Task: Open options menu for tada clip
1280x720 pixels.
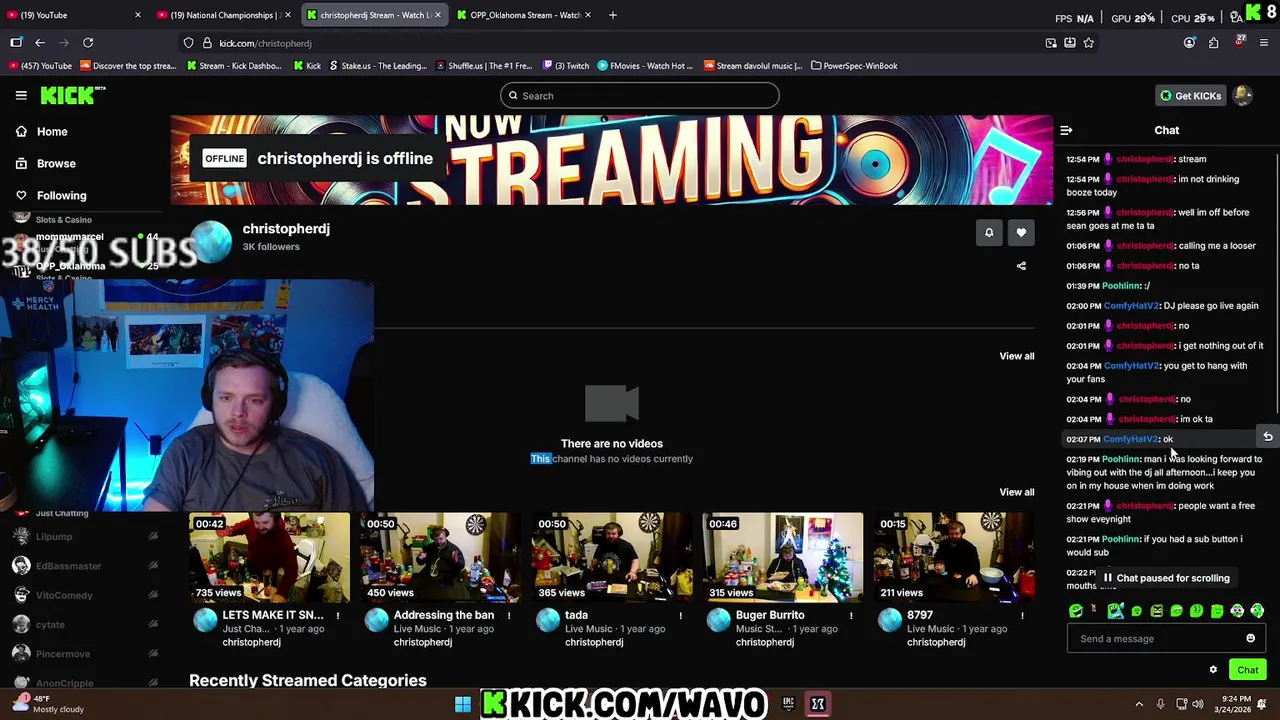Action: [x=680, y=616]
